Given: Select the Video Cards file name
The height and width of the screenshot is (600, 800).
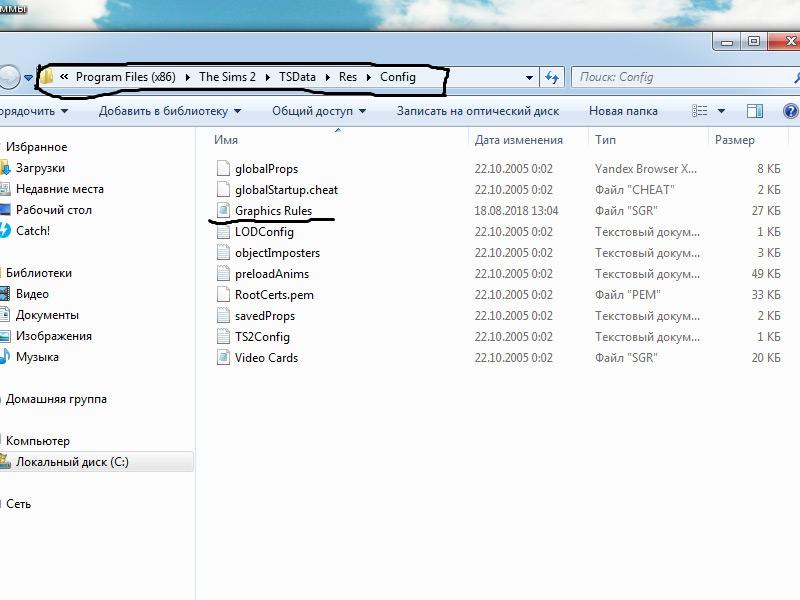Looking at the screenshot, I should (x=266, y=358).
